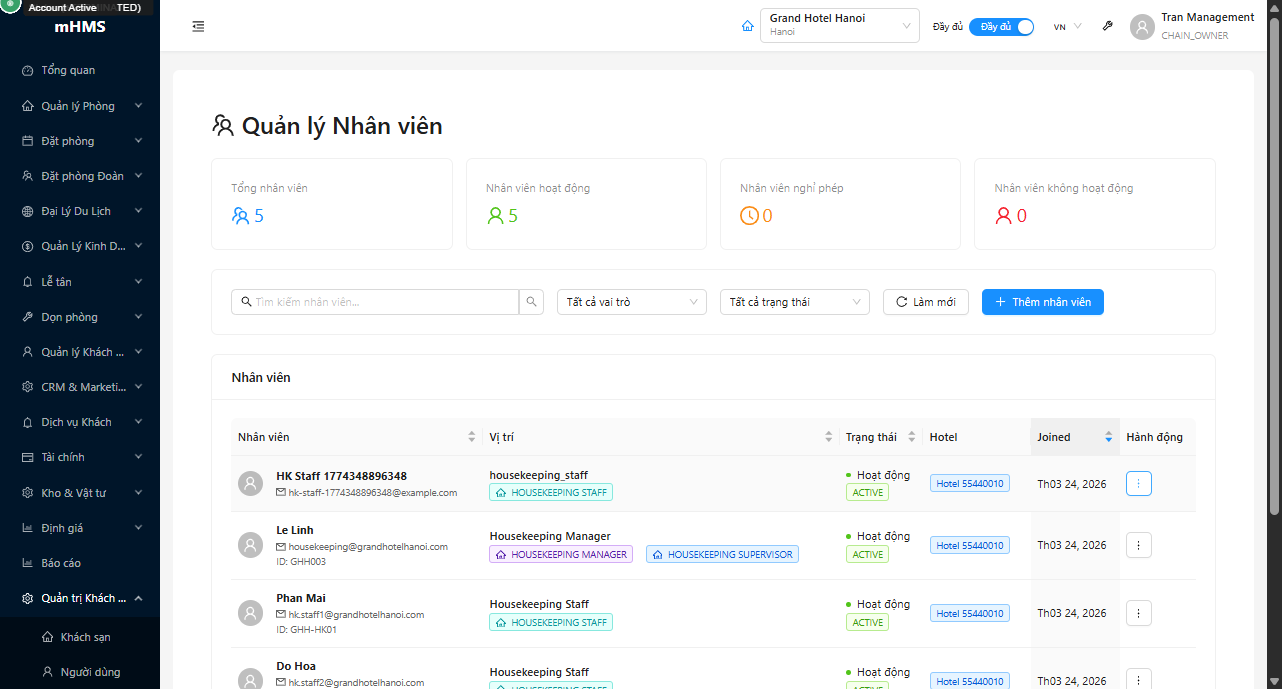Click the wrench tool icon in header
Viewport: 1282px width, 689px height.
1107,27
